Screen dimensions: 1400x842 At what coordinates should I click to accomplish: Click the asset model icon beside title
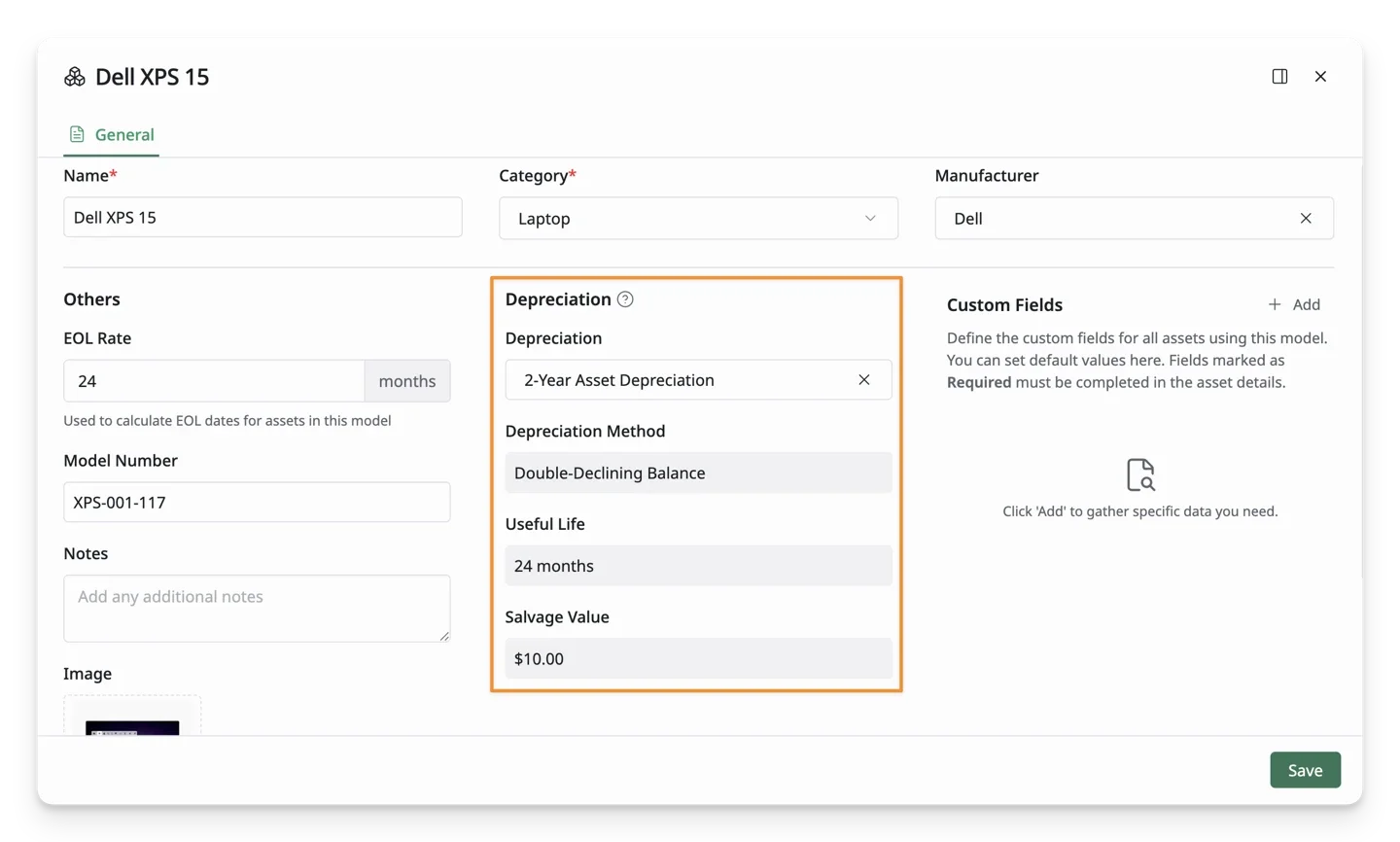pos(75,77)
